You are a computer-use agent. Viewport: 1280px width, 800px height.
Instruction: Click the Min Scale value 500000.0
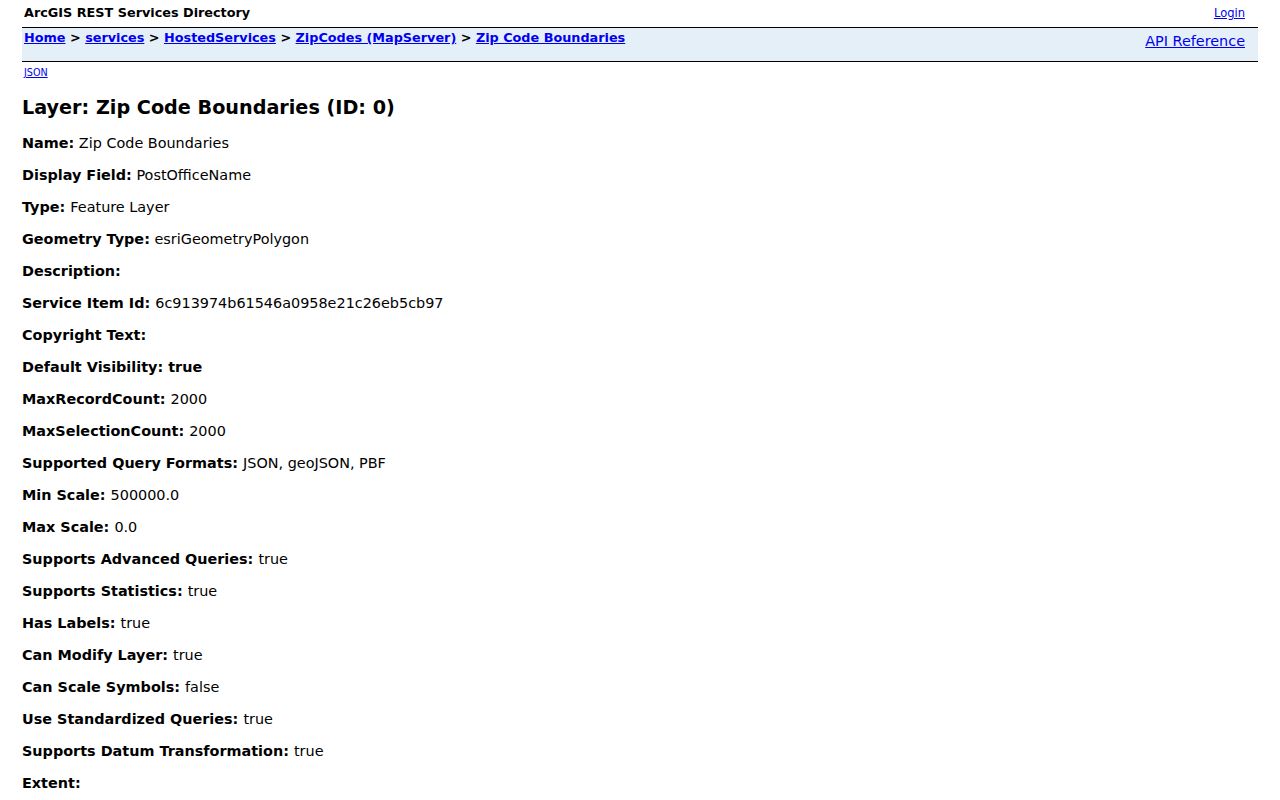[145, 495]
